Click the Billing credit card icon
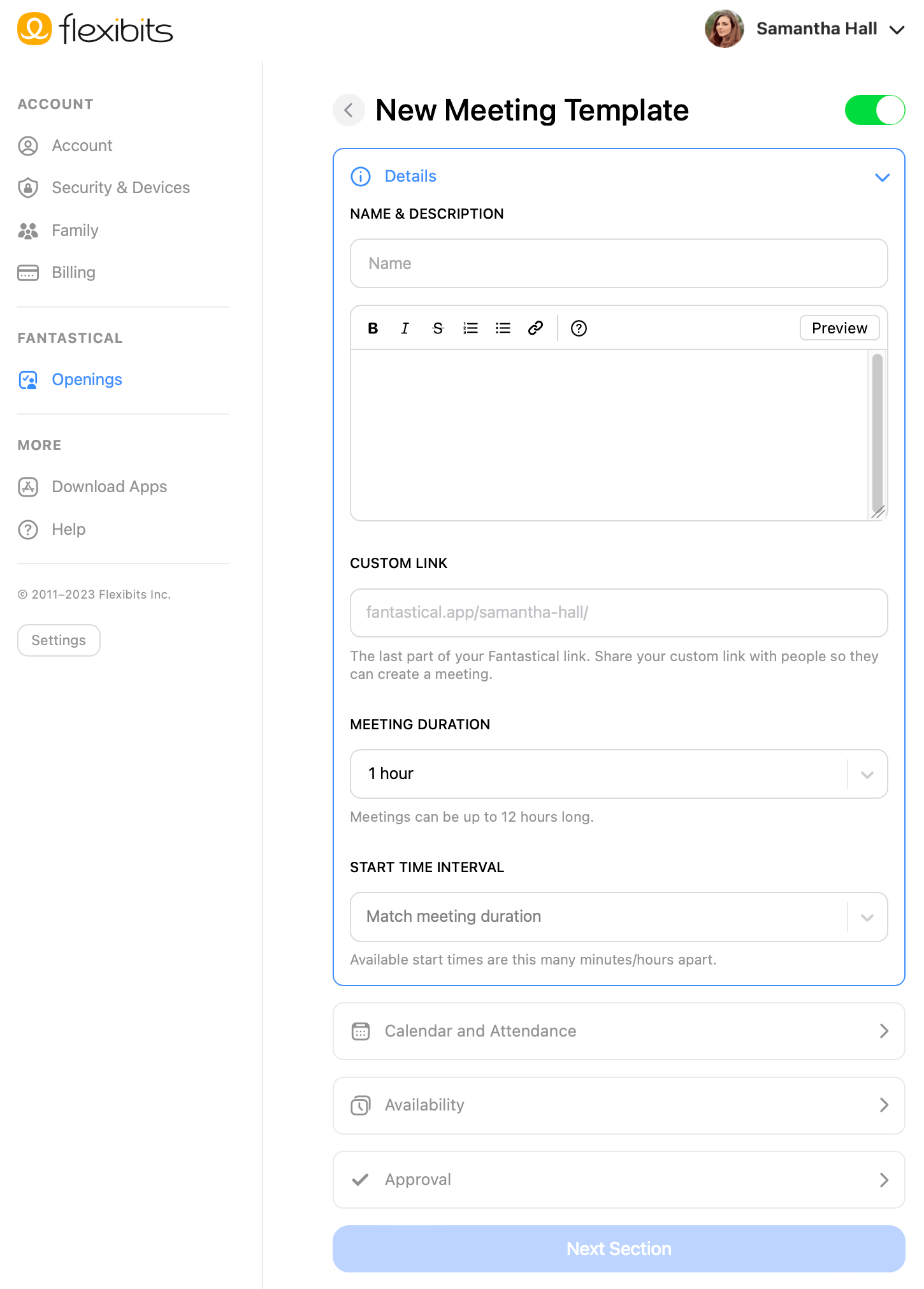Screen dimensions: 924x1289 pyautogui.click(x=28, y=273)
